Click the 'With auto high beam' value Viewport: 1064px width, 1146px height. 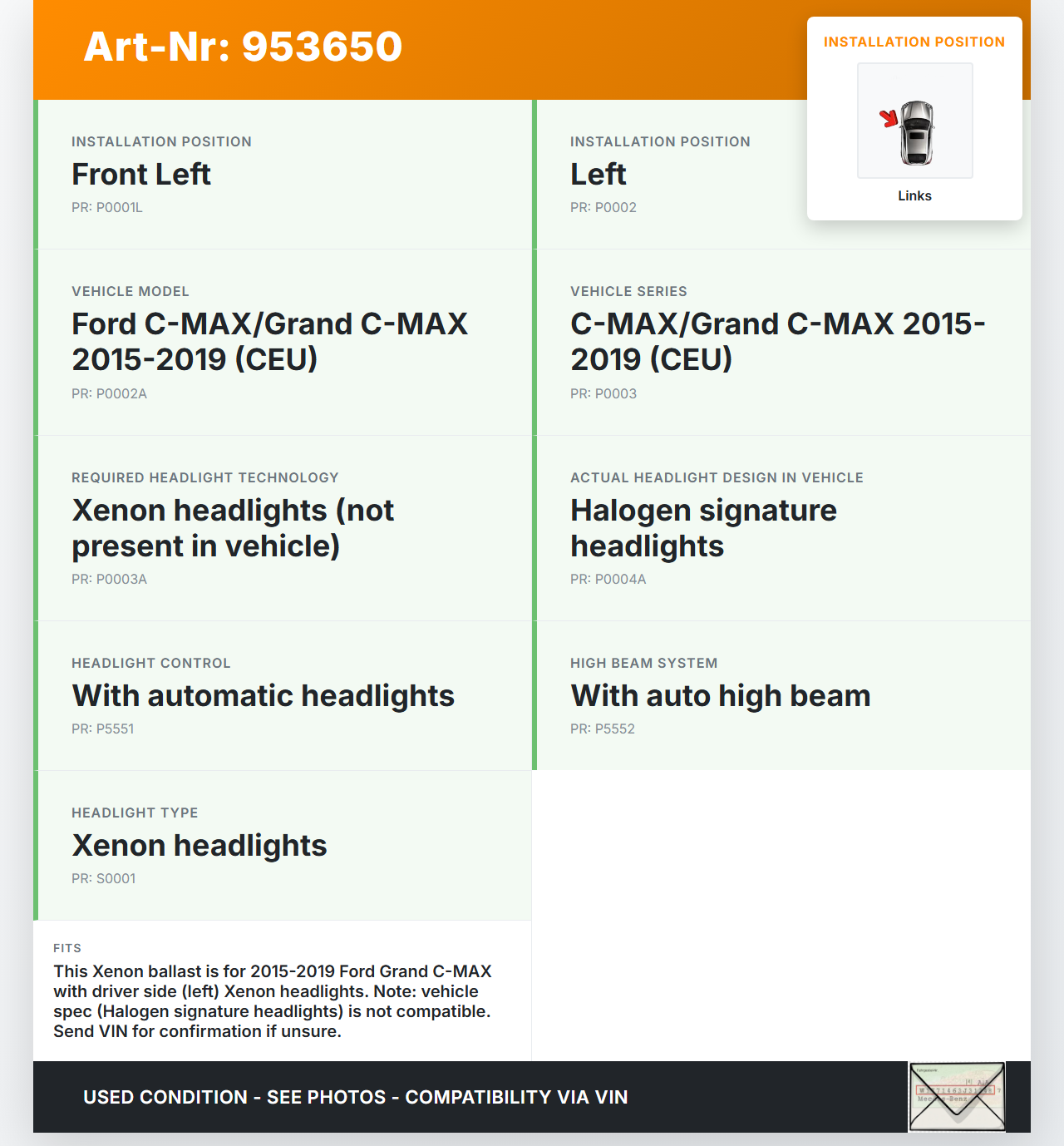(x=720, y=696)
